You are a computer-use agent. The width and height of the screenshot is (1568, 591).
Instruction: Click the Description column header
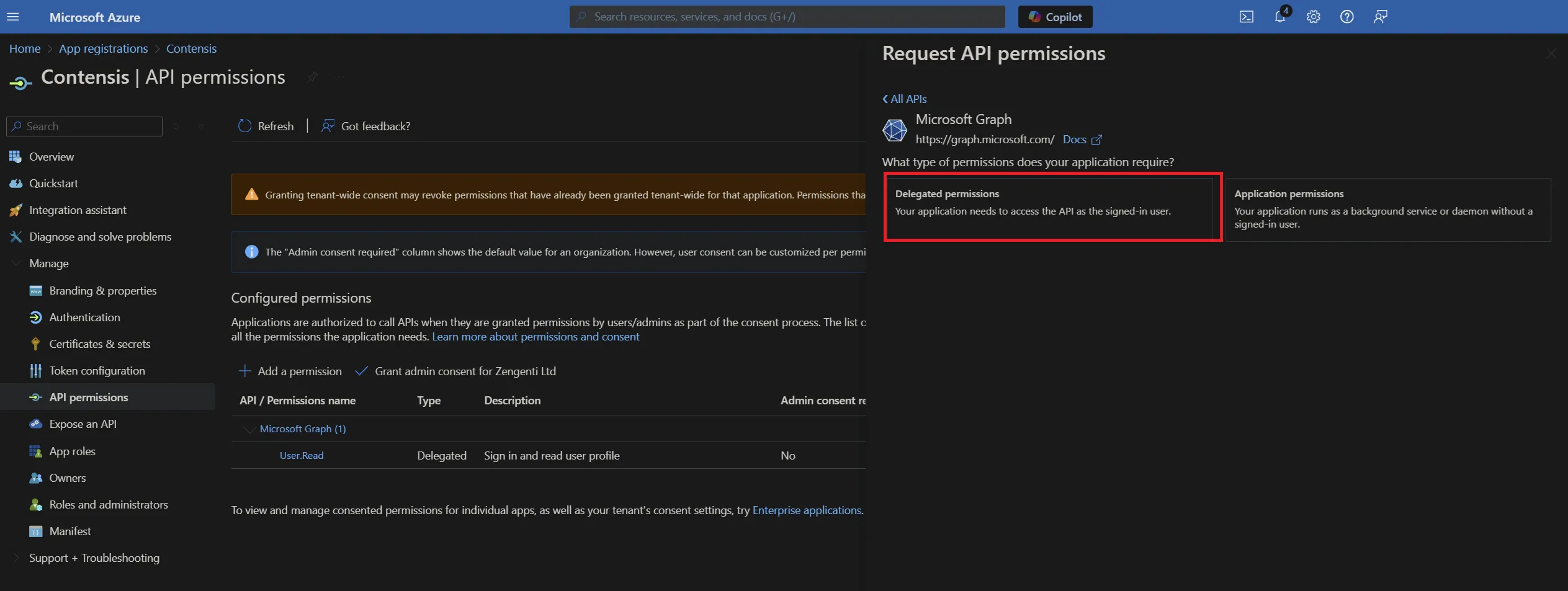click(512, 400)
